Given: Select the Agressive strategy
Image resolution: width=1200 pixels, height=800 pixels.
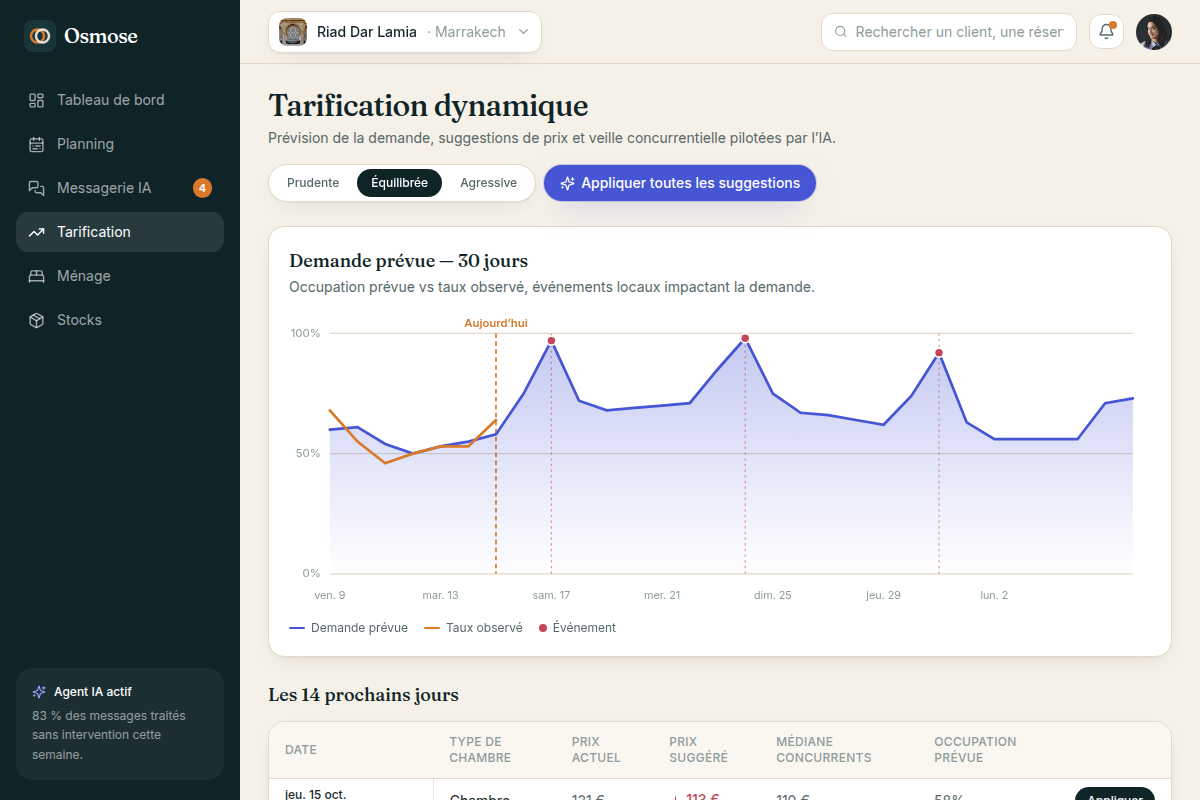Looking at the screenshot, I should 488,183.
